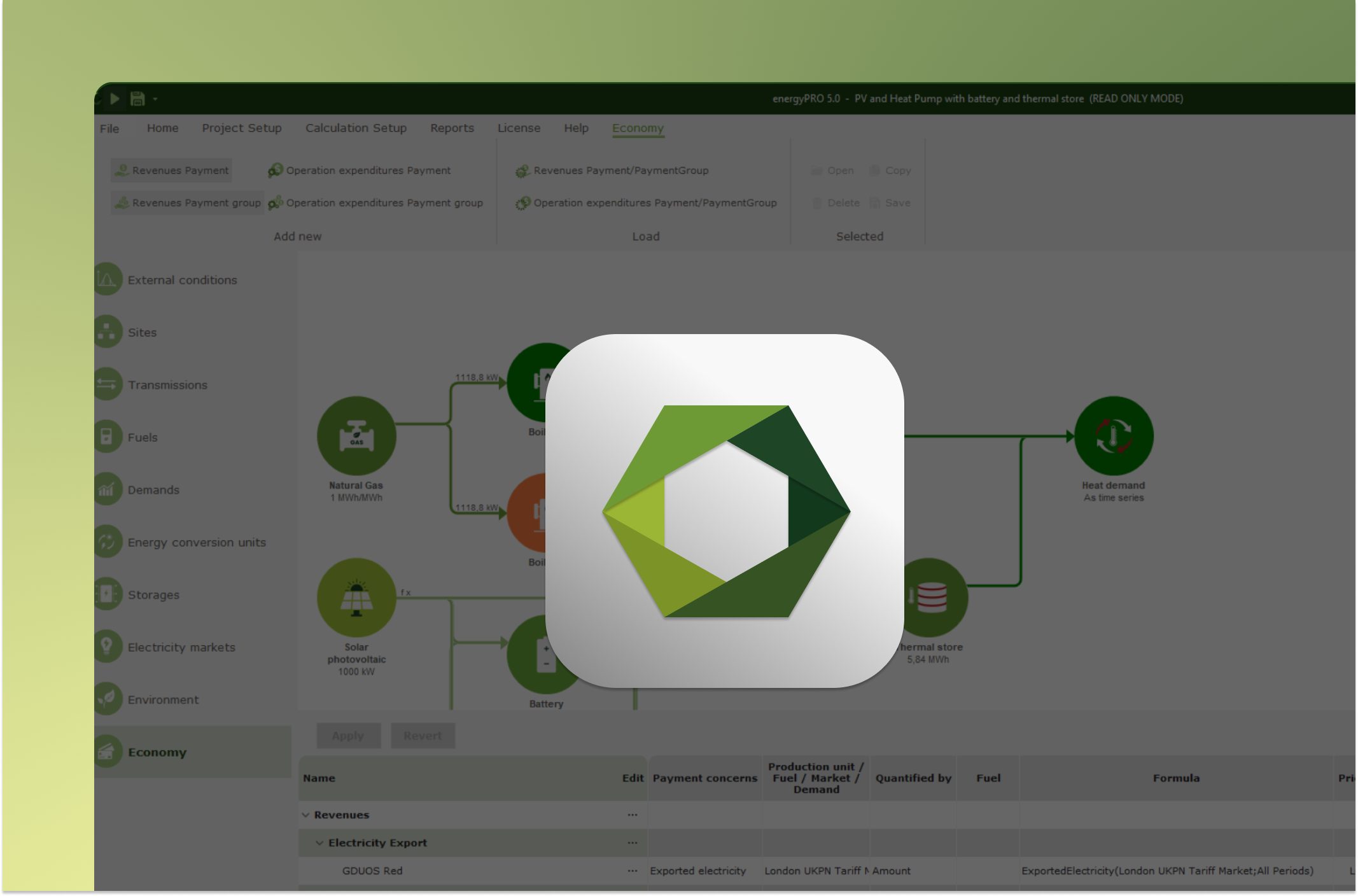
Task: Open the quick access dropdown arrow
Action: pyautogui.click(x=155, y=99)
